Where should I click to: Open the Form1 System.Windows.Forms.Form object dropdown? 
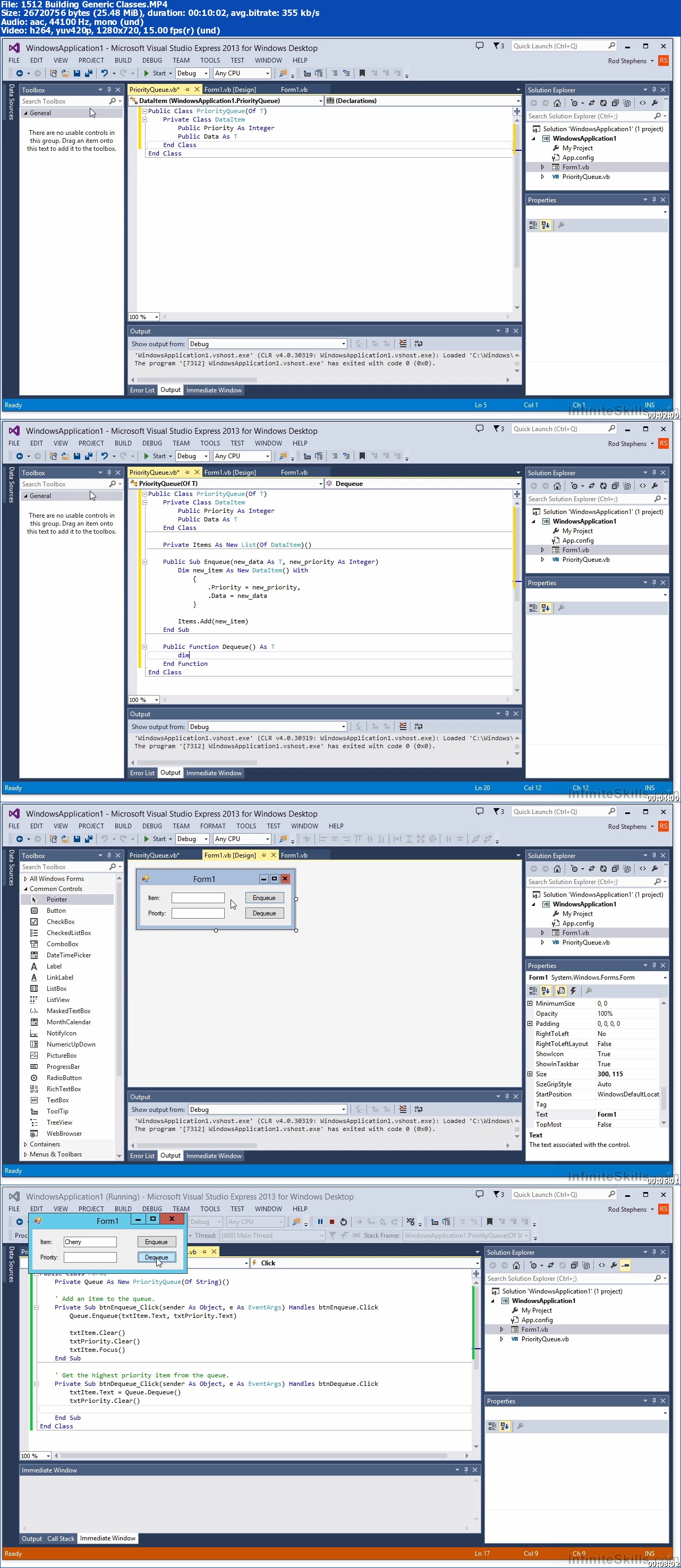598,978
